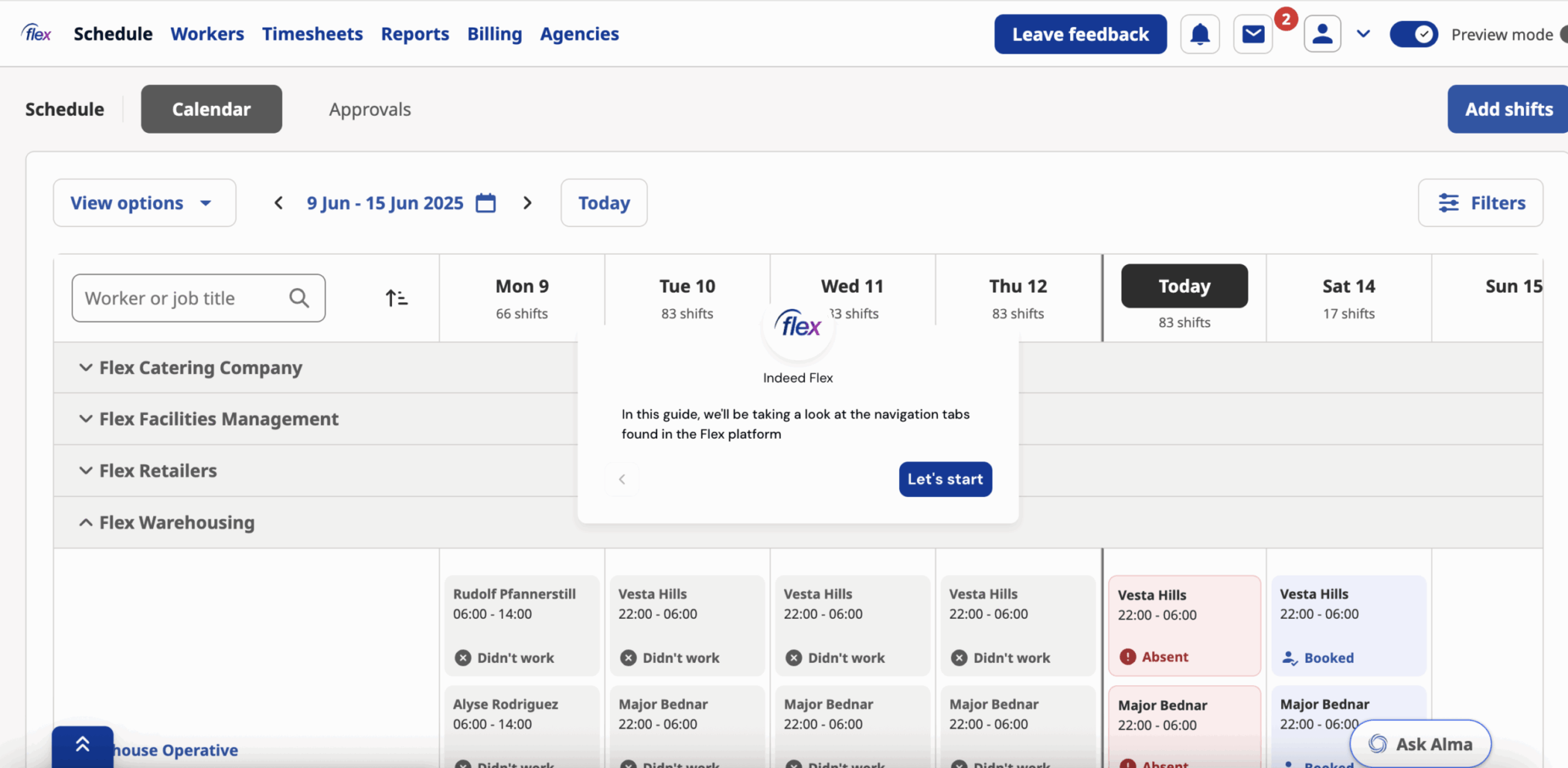Viewport: 1568px width, 768px height.
Task: Click Didn't work icon on Vesta Hills Wednesday
Action: pyautogui.click(x=794, y=658)
